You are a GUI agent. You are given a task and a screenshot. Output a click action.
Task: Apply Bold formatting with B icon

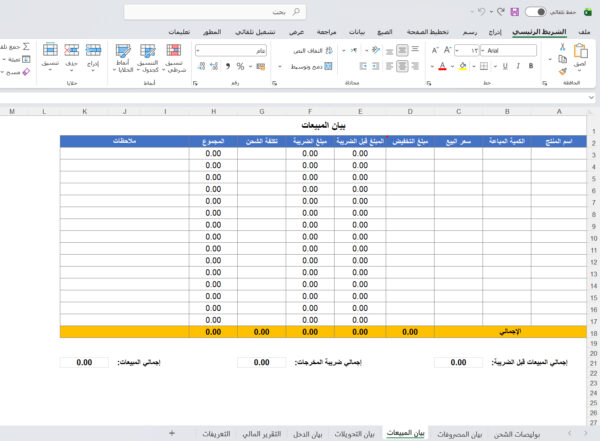(x=531, y=66)
